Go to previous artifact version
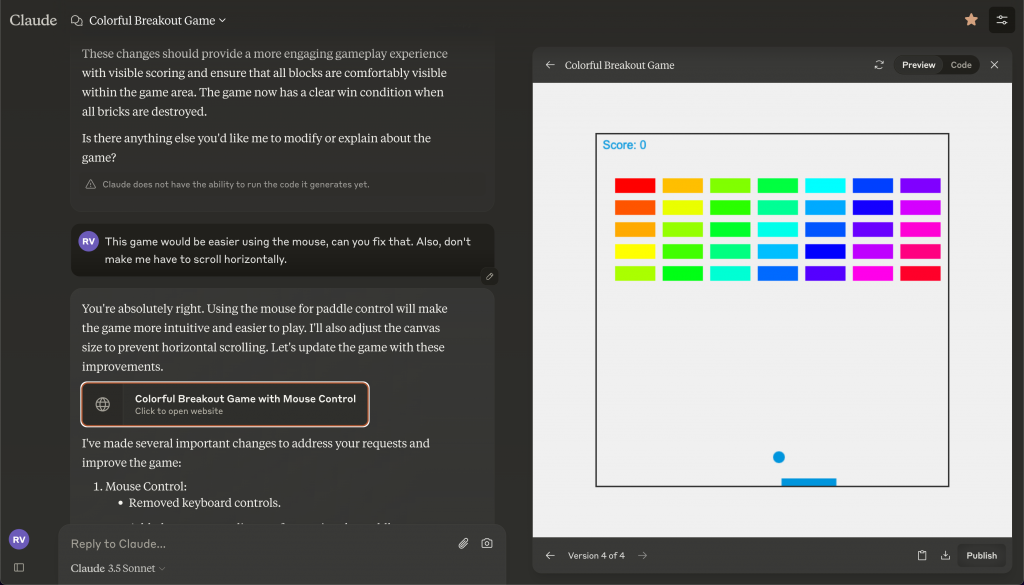This screenshot has height=585, width=1024. tap(550, 556)
